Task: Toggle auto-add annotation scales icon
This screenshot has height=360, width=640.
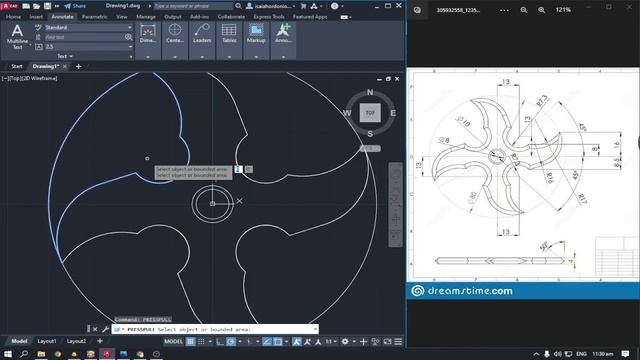Action: [307, 342]
